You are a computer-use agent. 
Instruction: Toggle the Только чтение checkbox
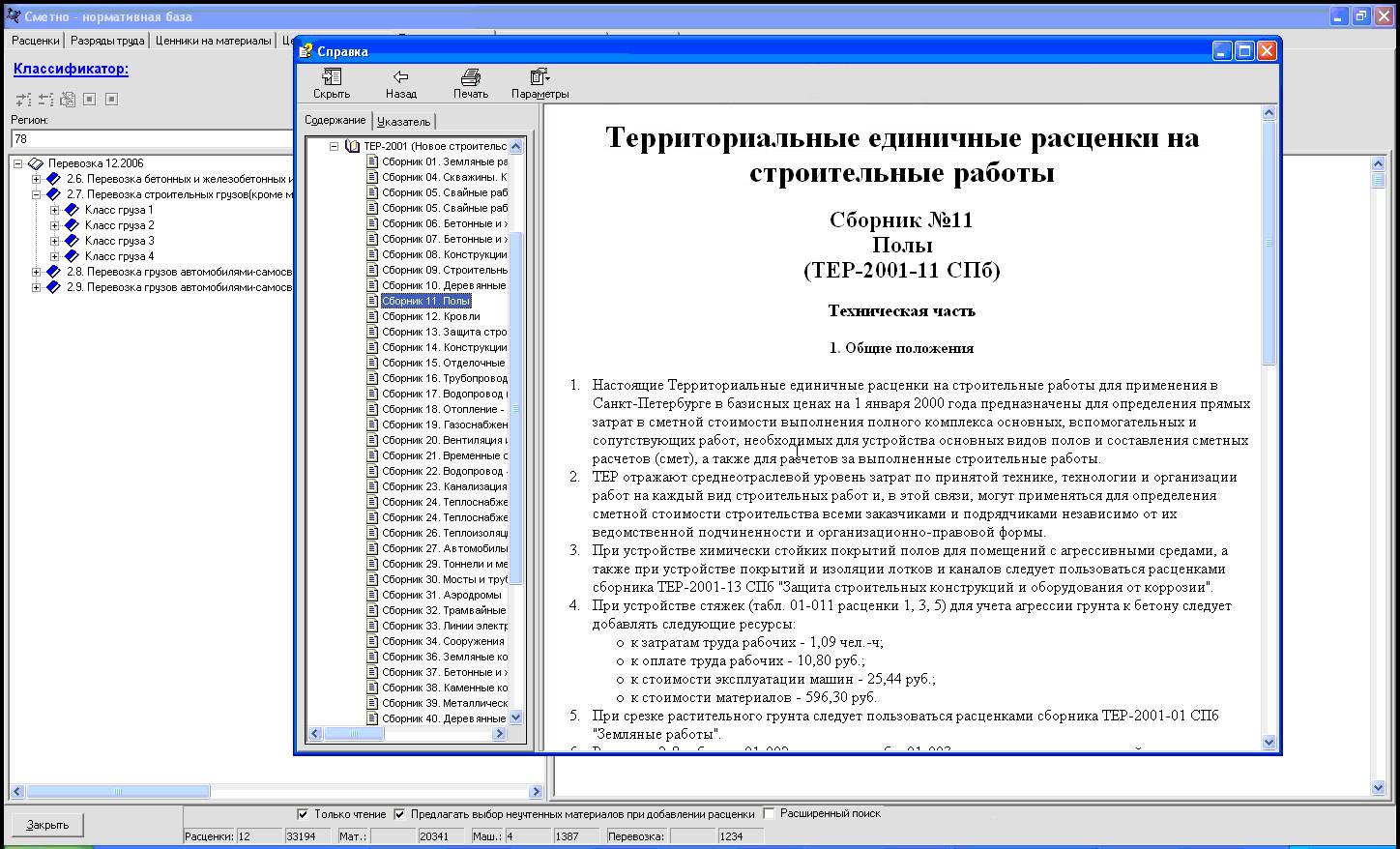[304, 814]
